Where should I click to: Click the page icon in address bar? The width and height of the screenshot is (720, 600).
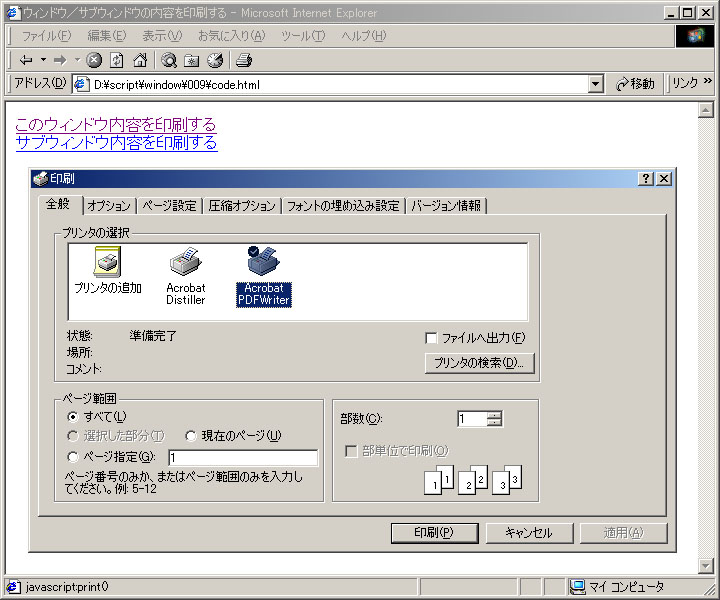click(x=82, y=84)
